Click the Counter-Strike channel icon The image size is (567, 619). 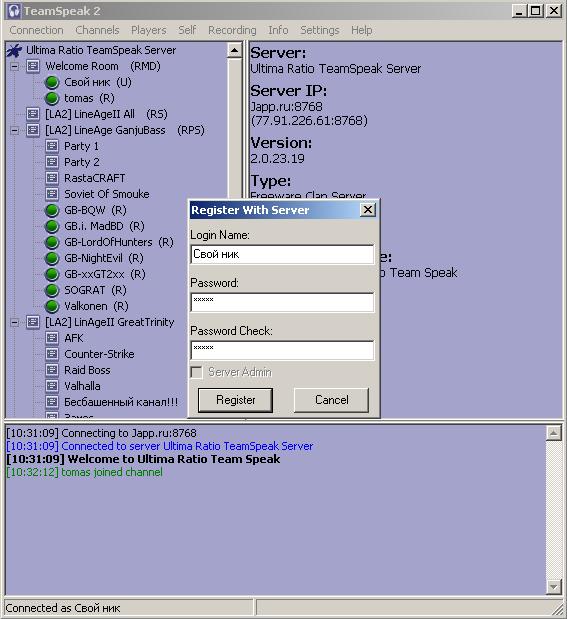pos(52,354)
